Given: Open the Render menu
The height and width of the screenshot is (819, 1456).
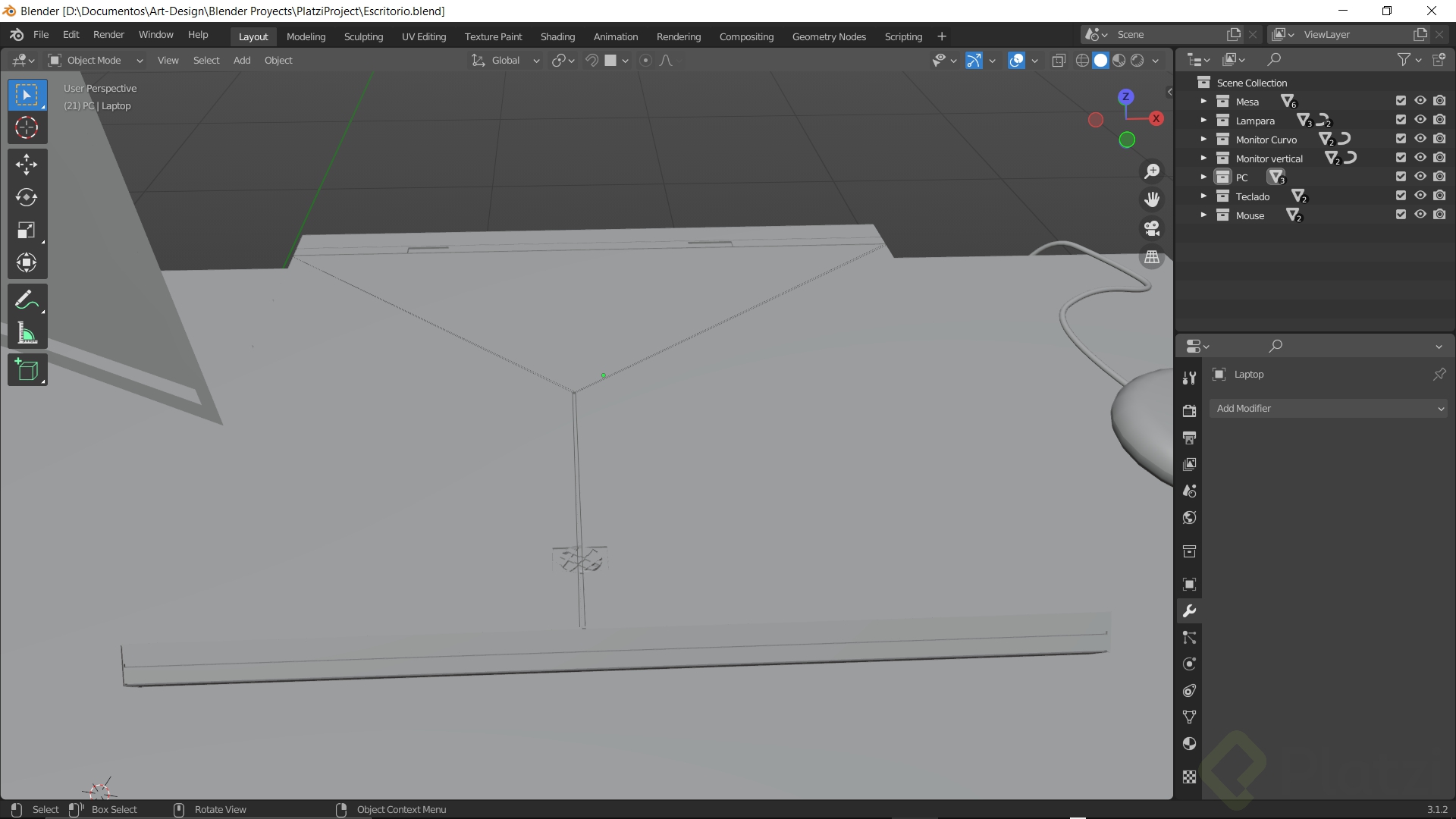Looking at the screenshot, I should (x=108, y=35).
